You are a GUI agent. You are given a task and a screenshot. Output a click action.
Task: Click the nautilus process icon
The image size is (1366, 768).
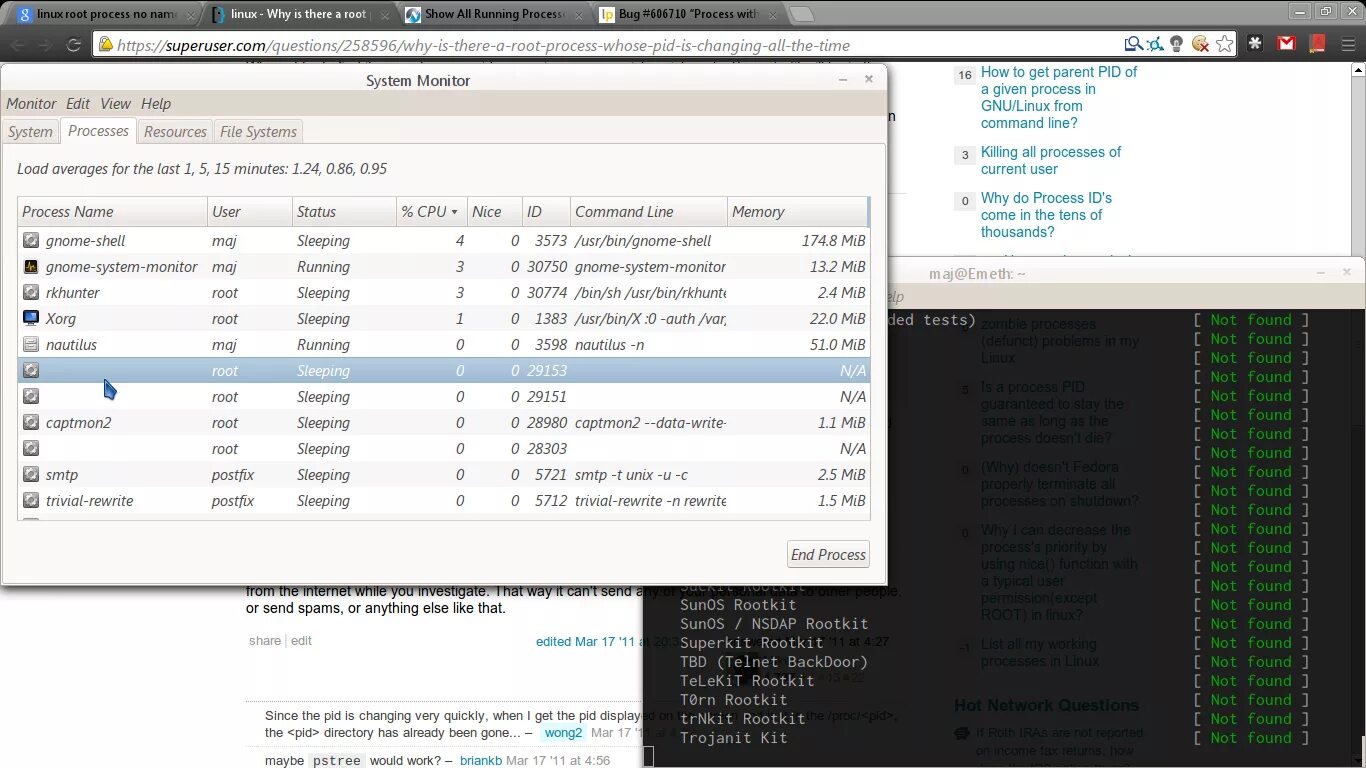[x=31, y=344]
